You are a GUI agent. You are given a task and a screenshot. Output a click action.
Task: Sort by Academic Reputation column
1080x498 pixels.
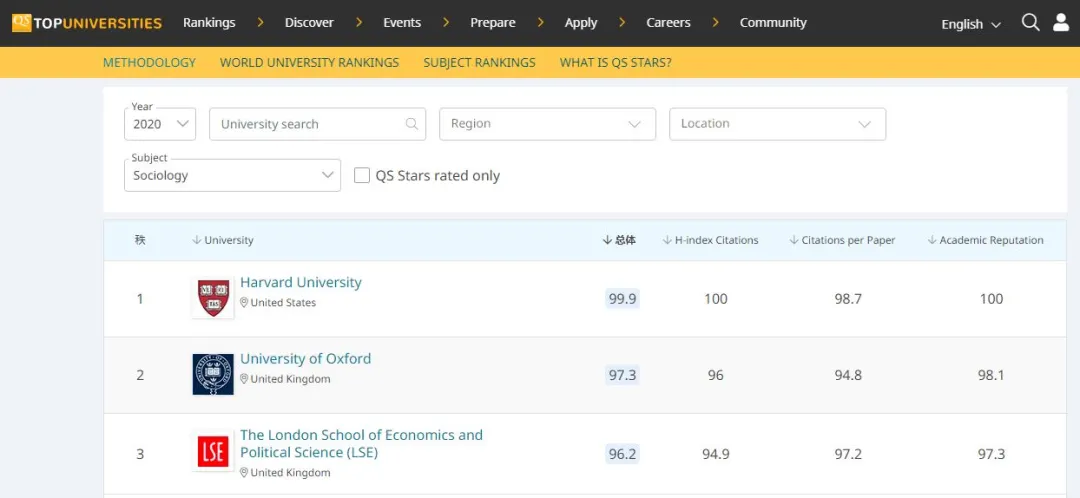[986, 240]
